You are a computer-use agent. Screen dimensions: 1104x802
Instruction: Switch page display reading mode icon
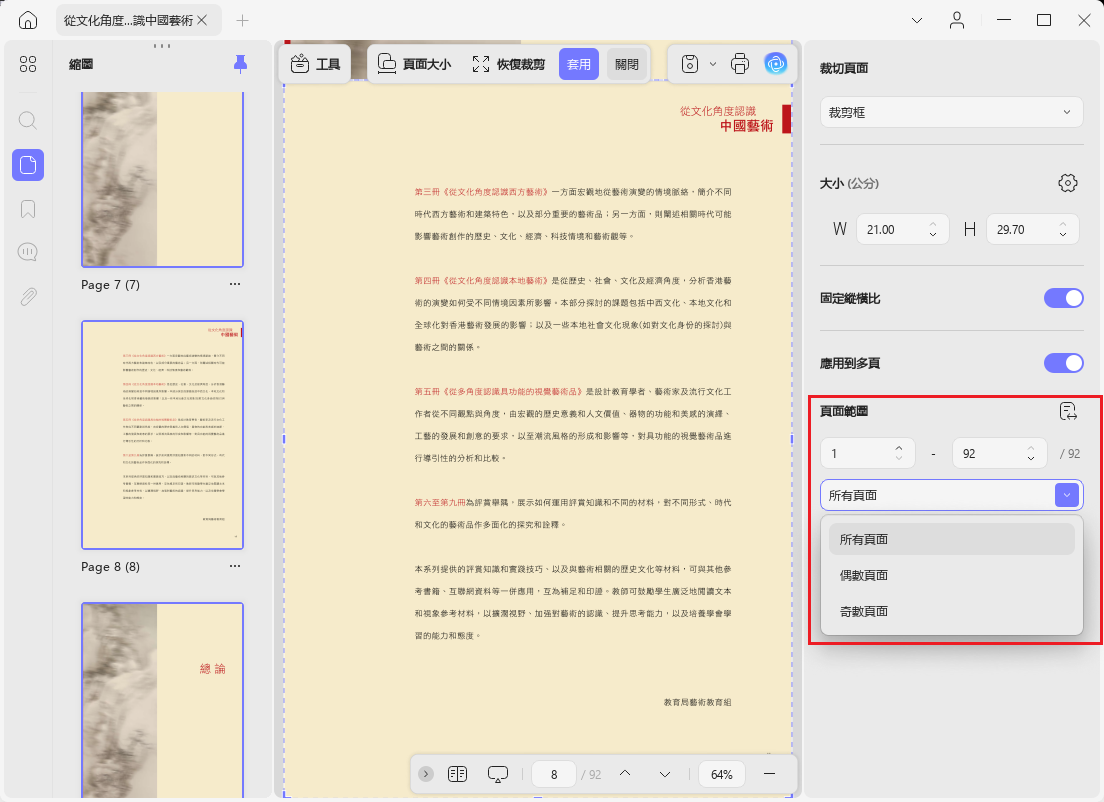(x=458, y=774)
